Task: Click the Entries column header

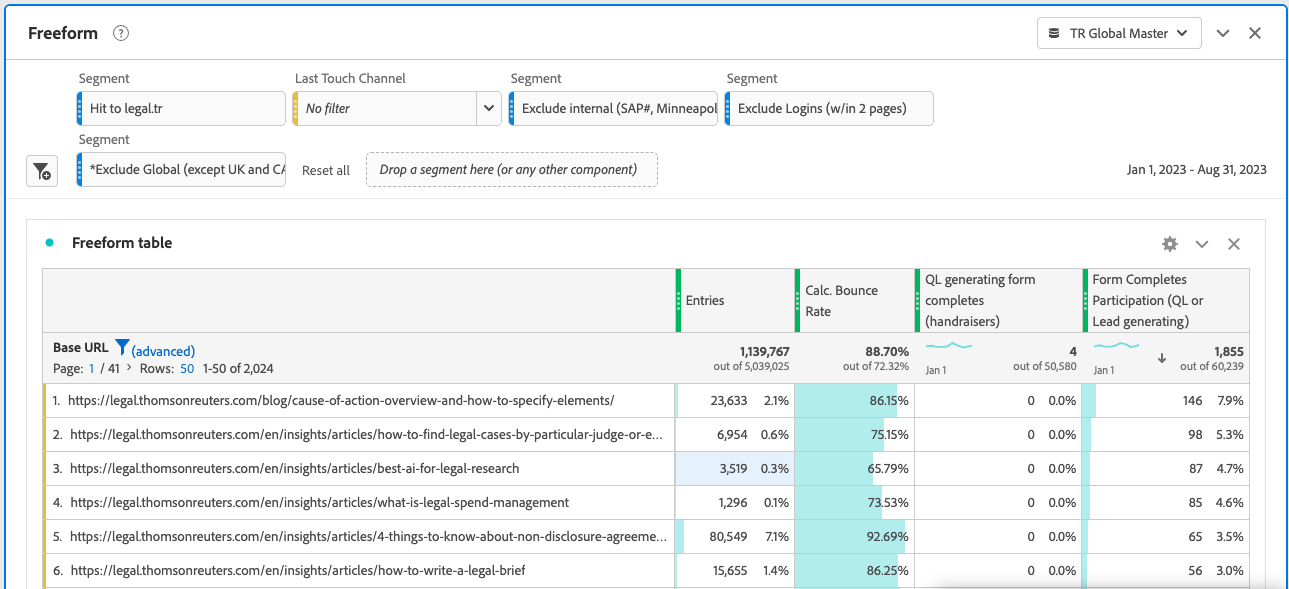Action: click(x=705, y=300)
